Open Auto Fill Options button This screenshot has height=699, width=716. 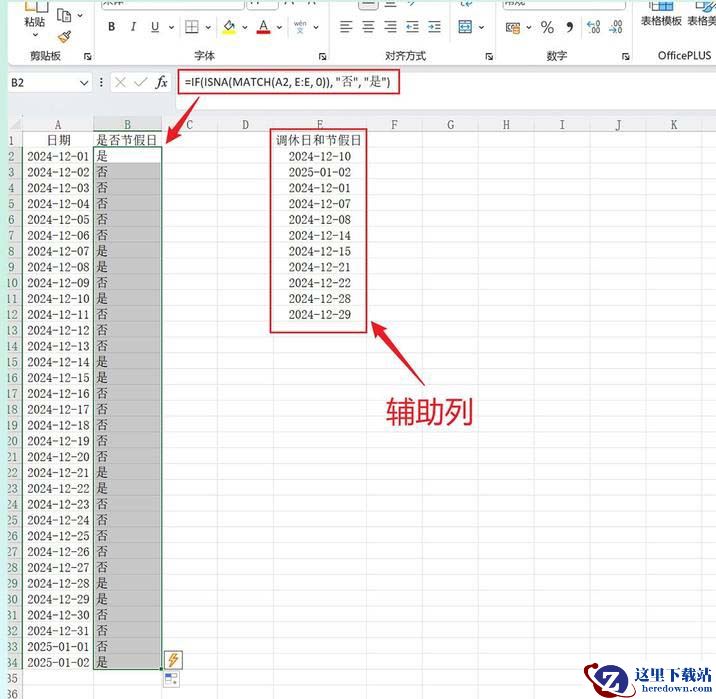point(171,679)
